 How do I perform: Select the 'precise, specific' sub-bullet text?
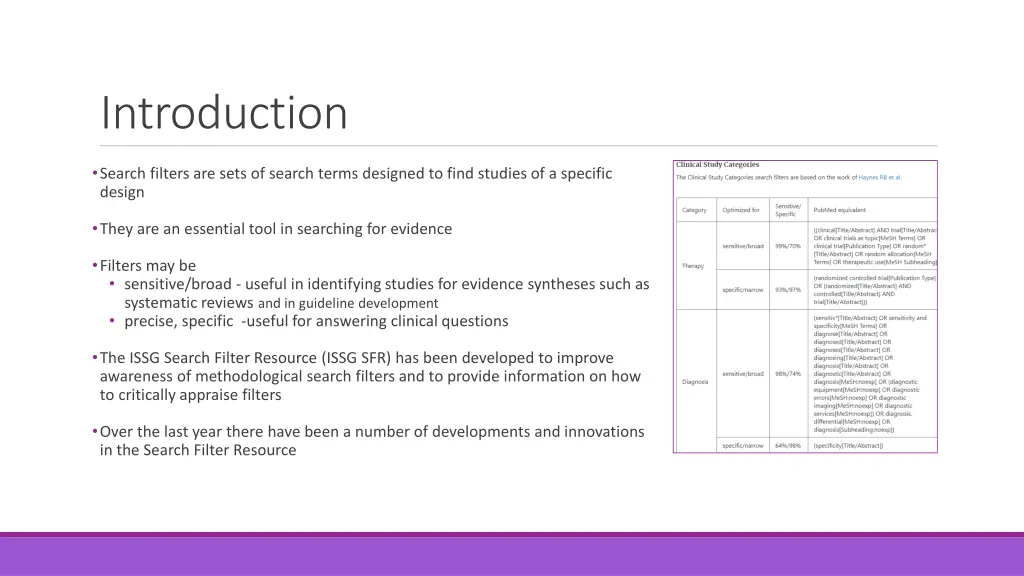pyautogui.click(x=316, y=321)
